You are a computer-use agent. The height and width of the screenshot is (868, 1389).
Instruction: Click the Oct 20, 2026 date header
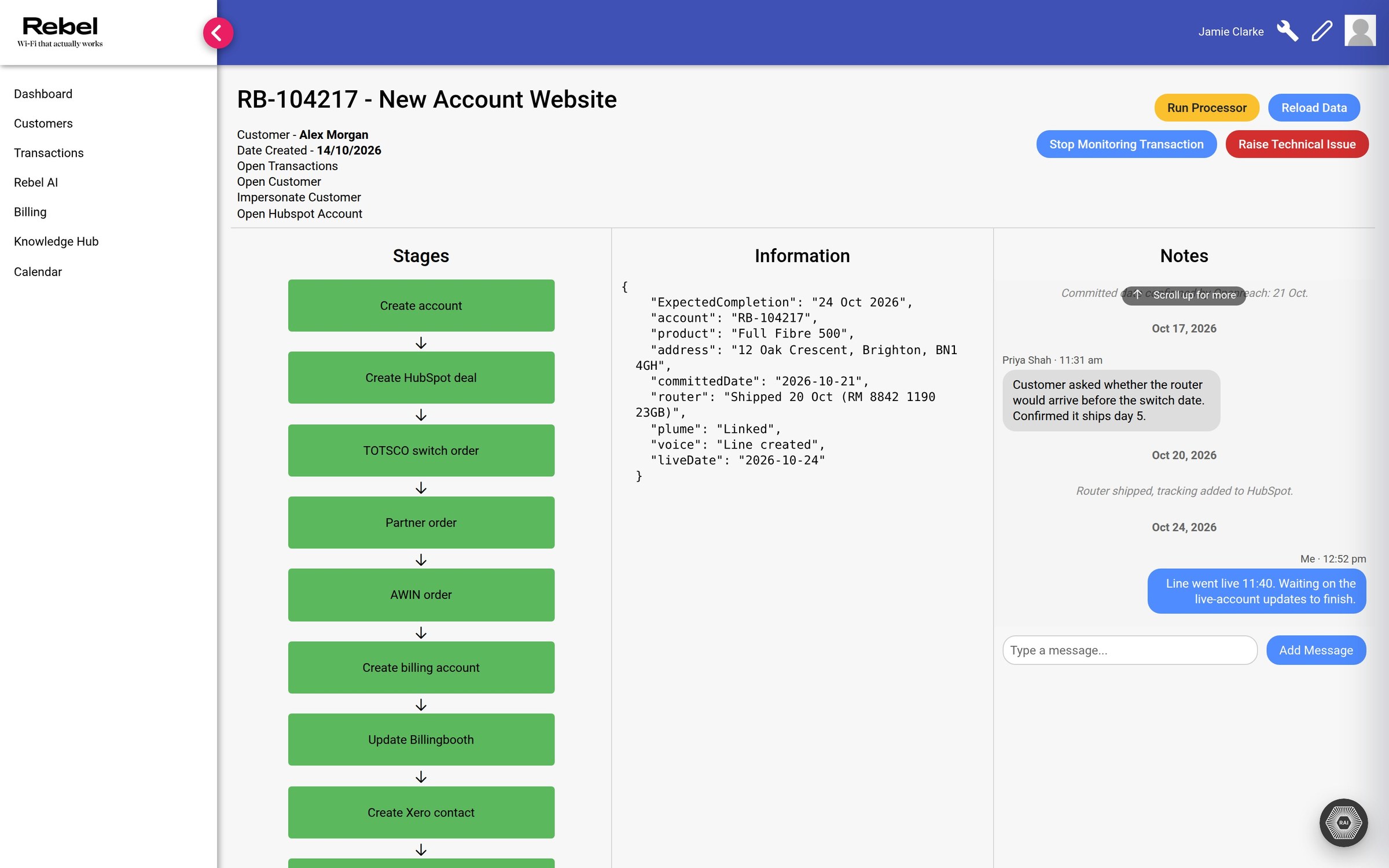click(1184, 455)
